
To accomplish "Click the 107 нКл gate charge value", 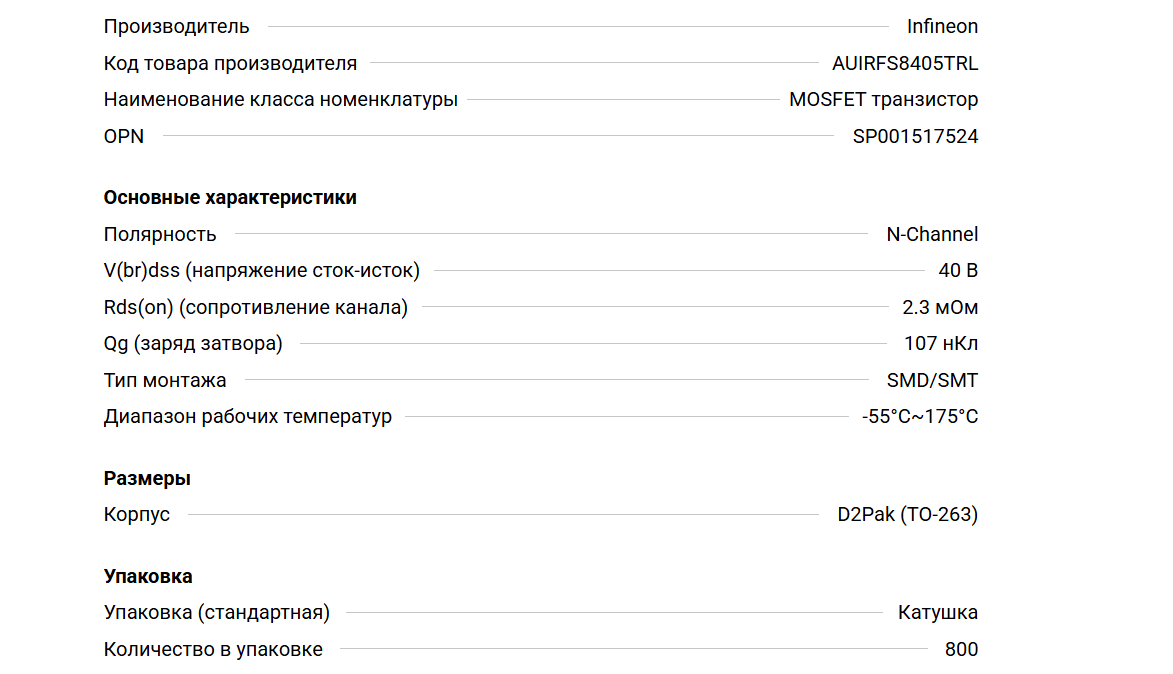I will (941, 344).
